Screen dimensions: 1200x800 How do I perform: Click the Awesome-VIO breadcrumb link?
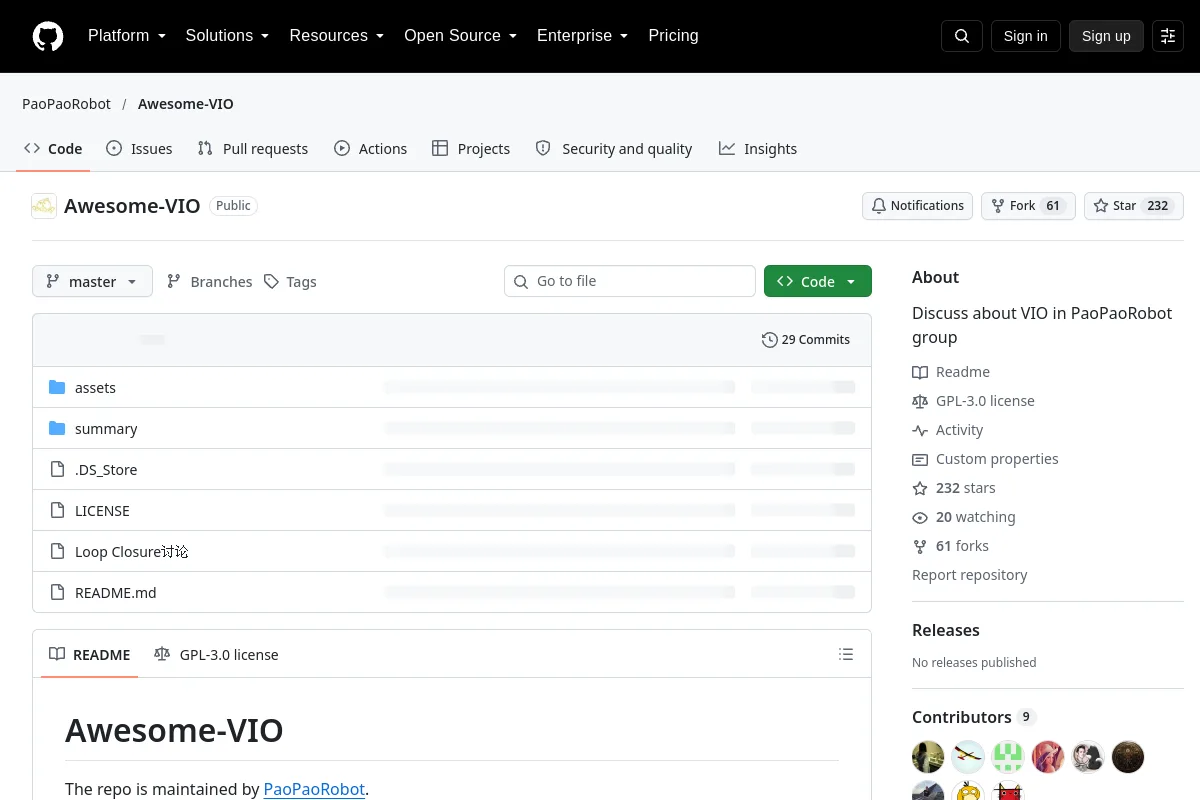[186, 104]
